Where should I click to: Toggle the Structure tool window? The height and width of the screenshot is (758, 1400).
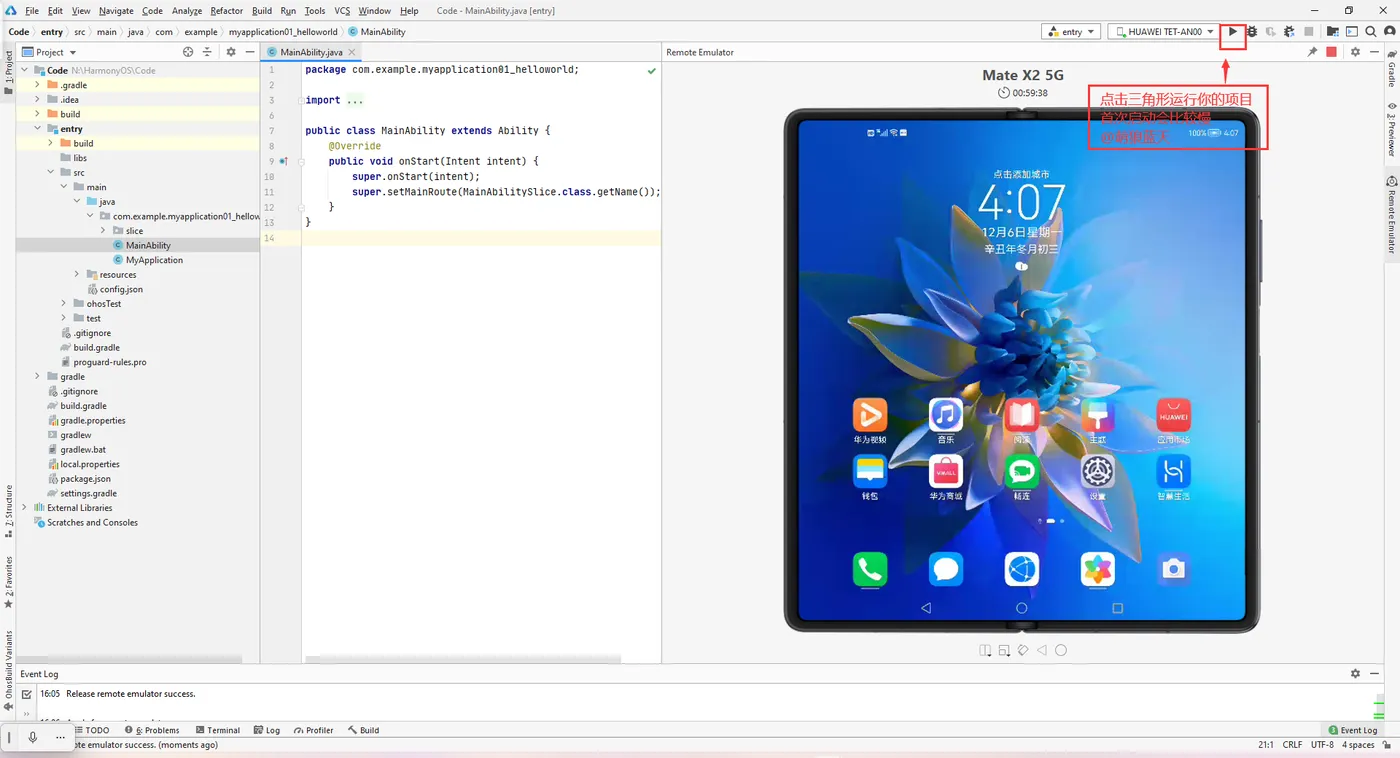tap(8, 512)
